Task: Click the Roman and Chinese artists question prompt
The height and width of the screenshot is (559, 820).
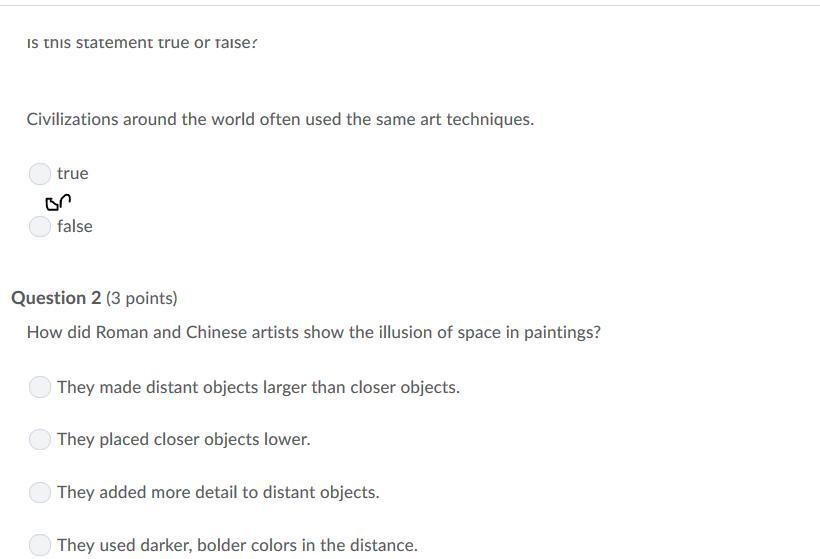Action: [314, 332]
